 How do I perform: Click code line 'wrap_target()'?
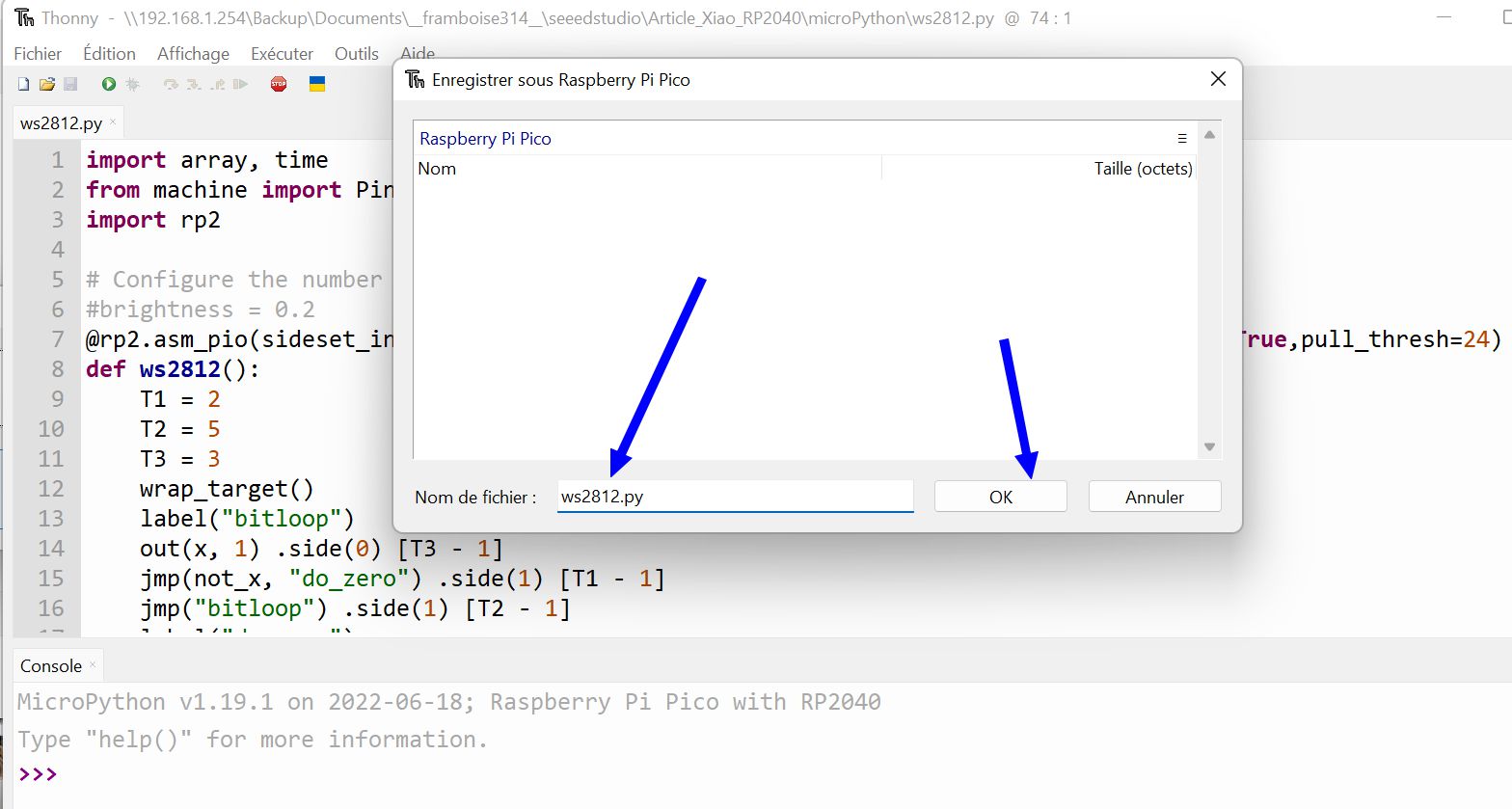pos(227,489)
